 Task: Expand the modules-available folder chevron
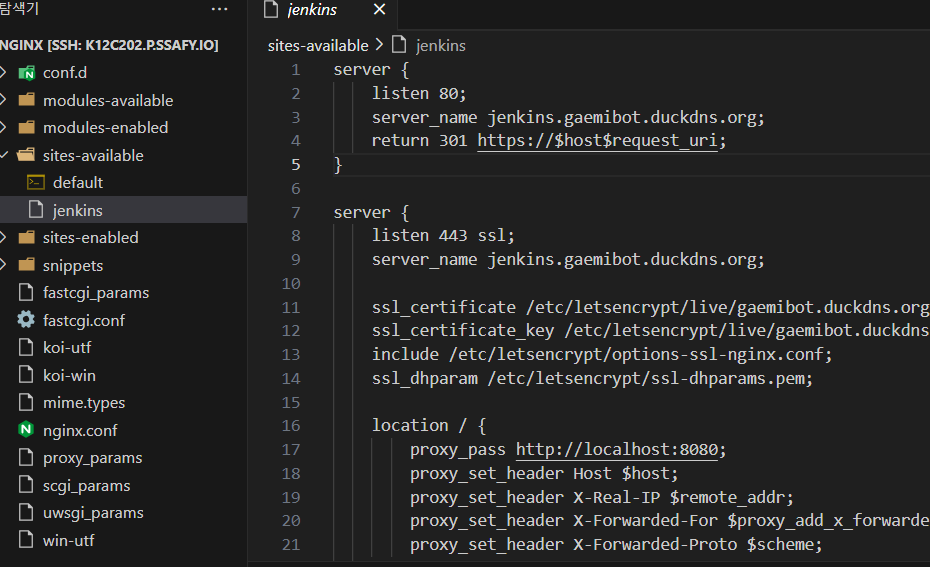click(4, 100)
